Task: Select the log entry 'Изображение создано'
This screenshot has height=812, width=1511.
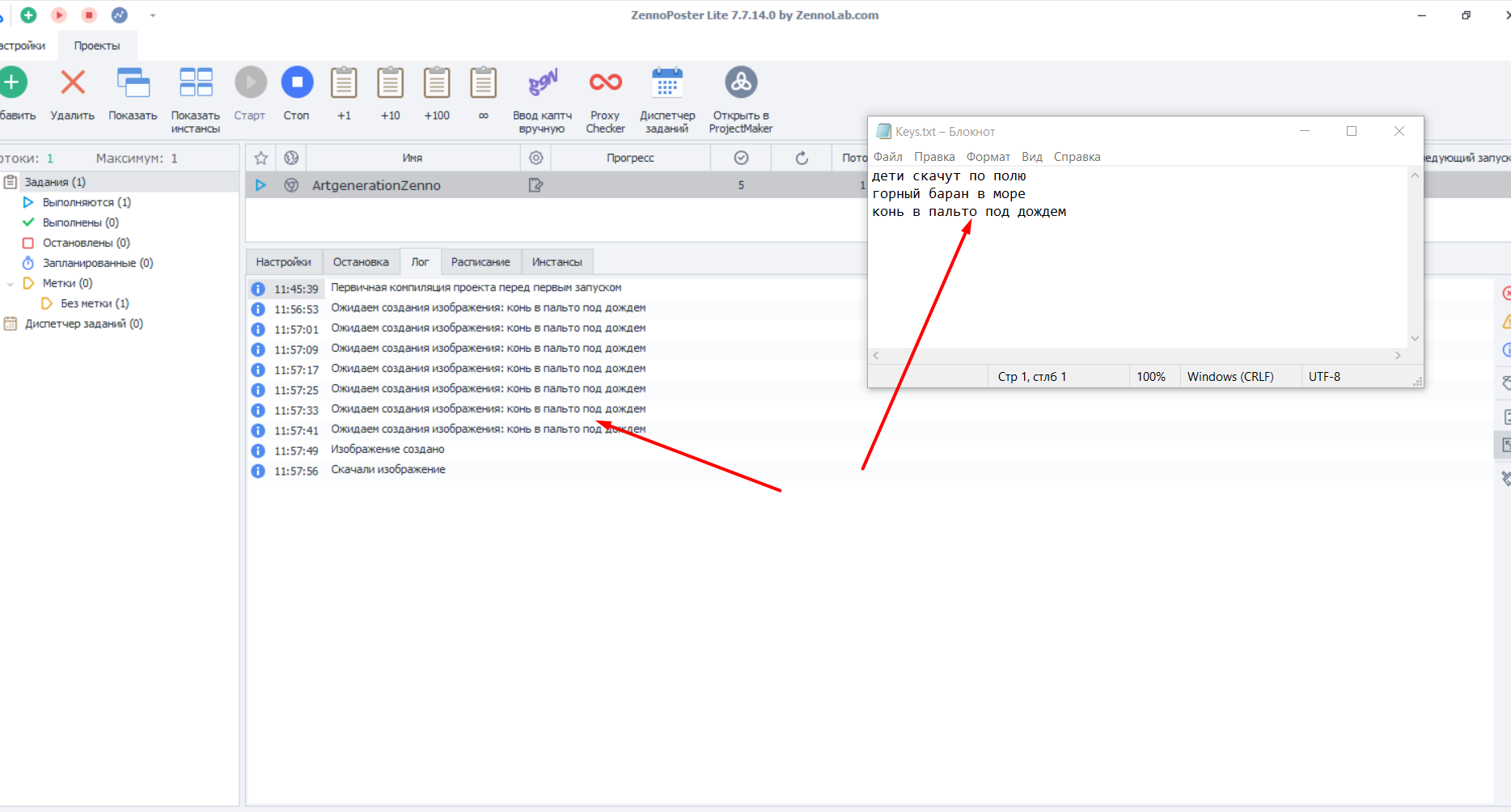Action: [x=387, y=450]
